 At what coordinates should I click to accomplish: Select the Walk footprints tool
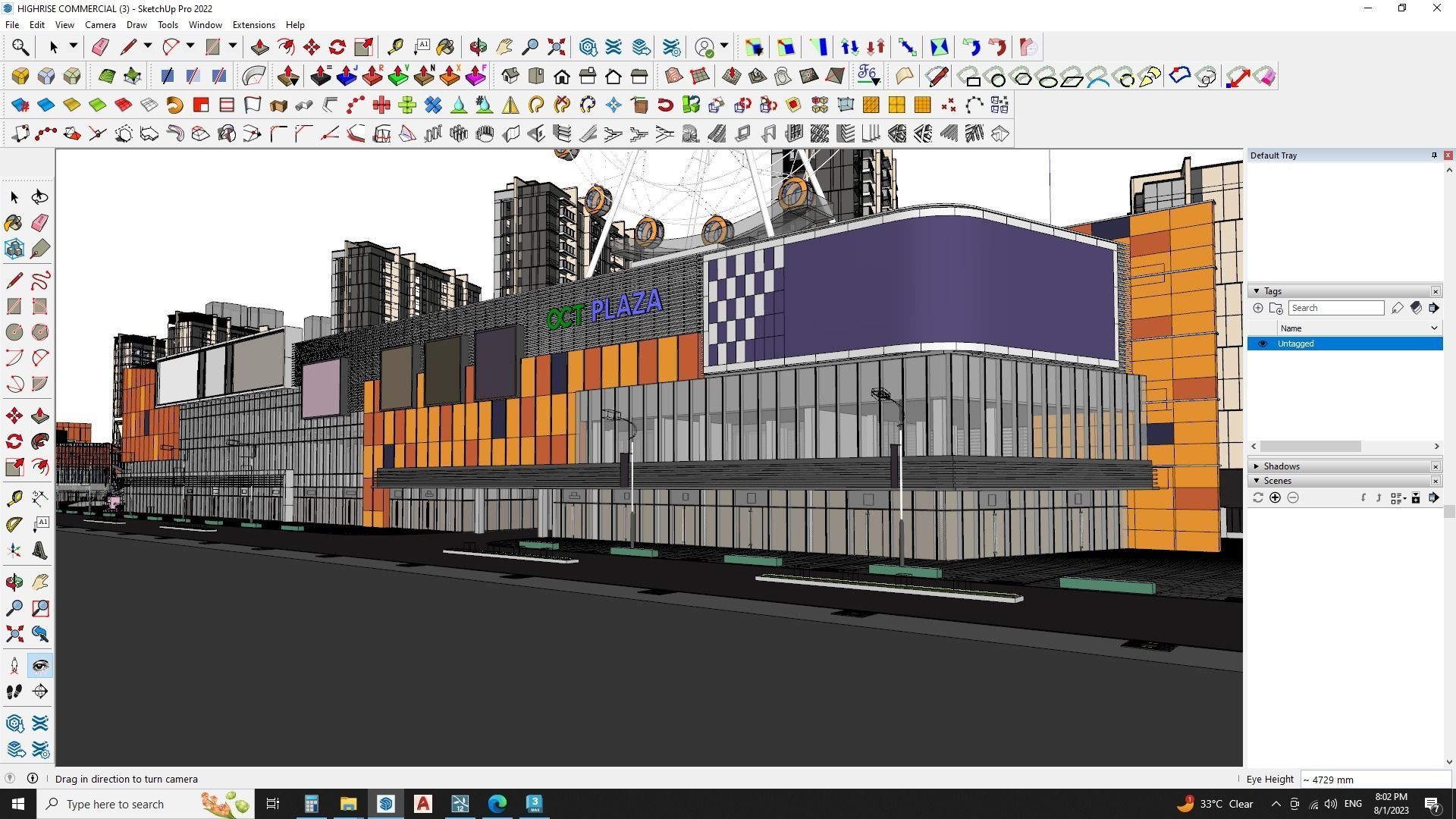[14, 692]
